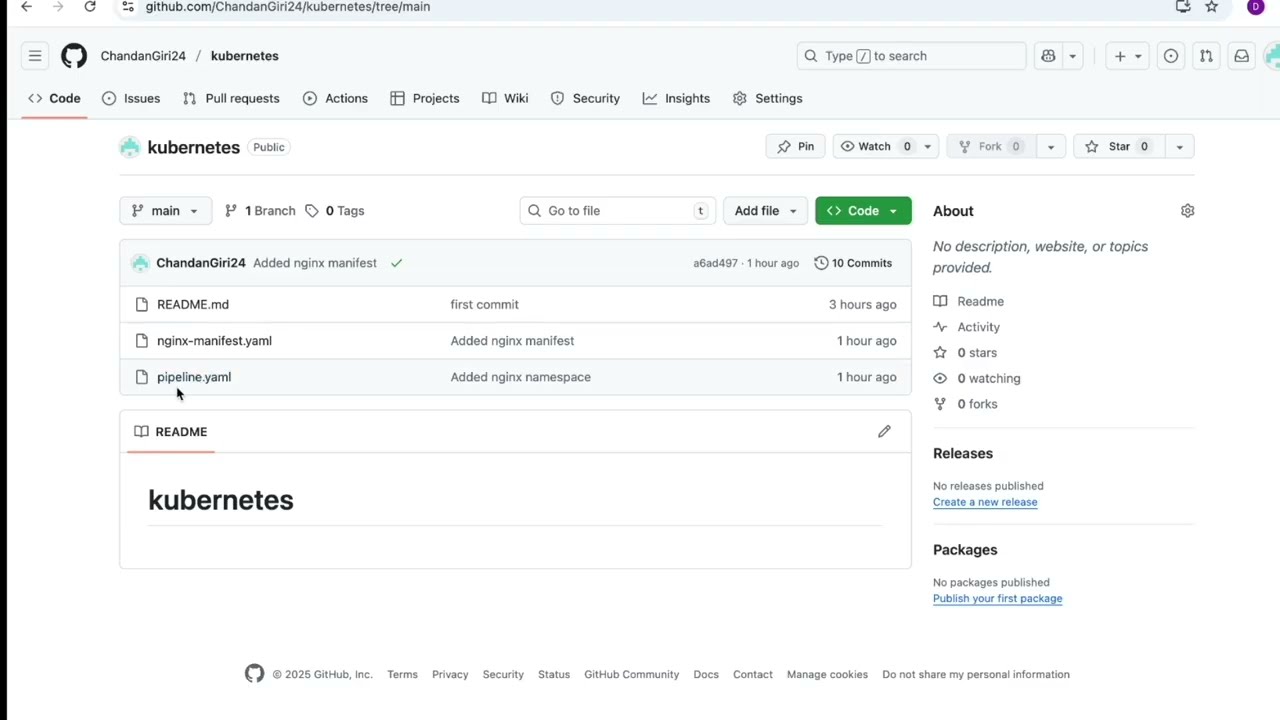The height and width of the screenshot is (720, 1280).
Task: Click the ChandanGiri24 commit author avatar
Action: coord(140,263)
